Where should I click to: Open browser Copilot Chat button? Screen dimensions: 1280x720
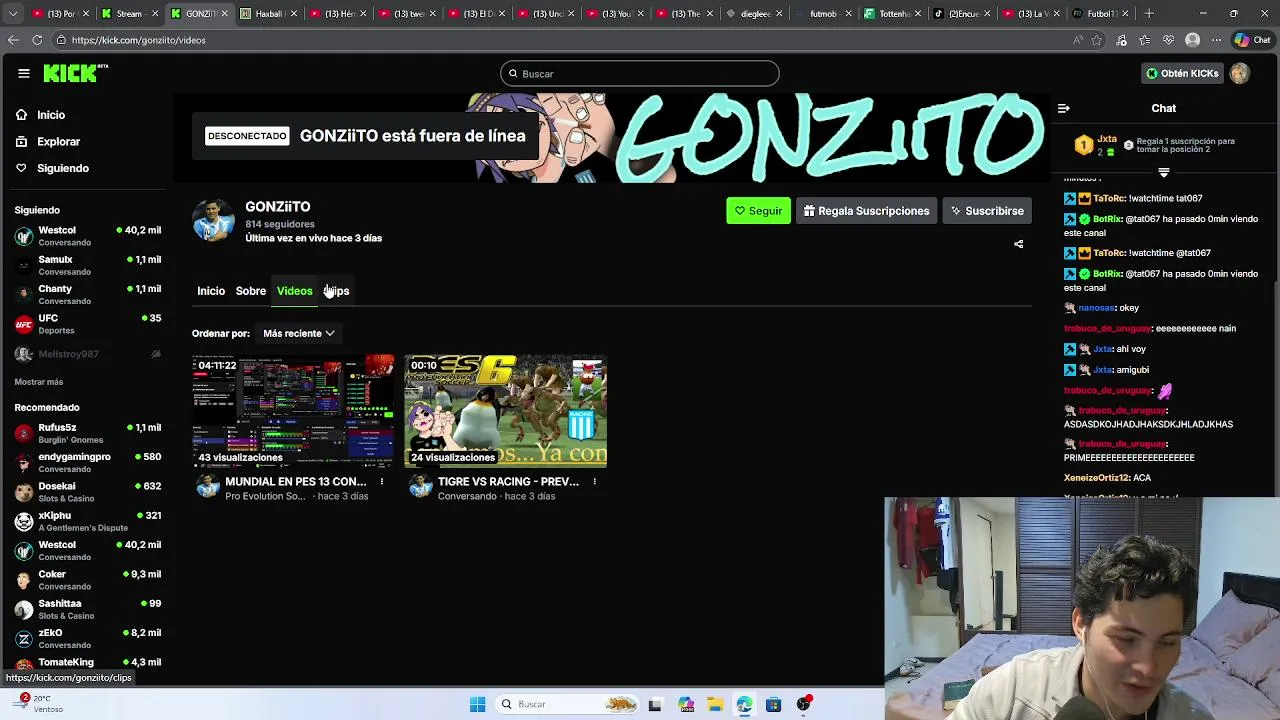[x=1252, y=40]
